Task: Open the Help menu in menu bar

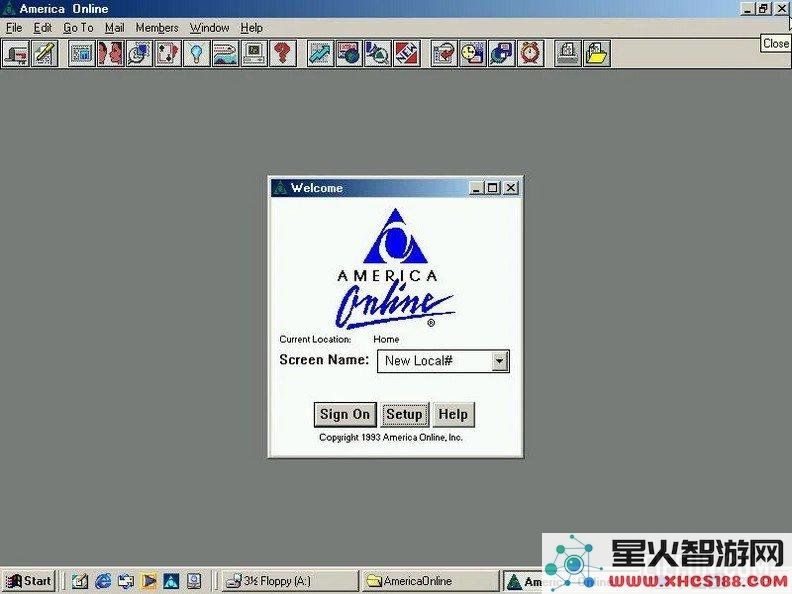Action: pos(252,28)
